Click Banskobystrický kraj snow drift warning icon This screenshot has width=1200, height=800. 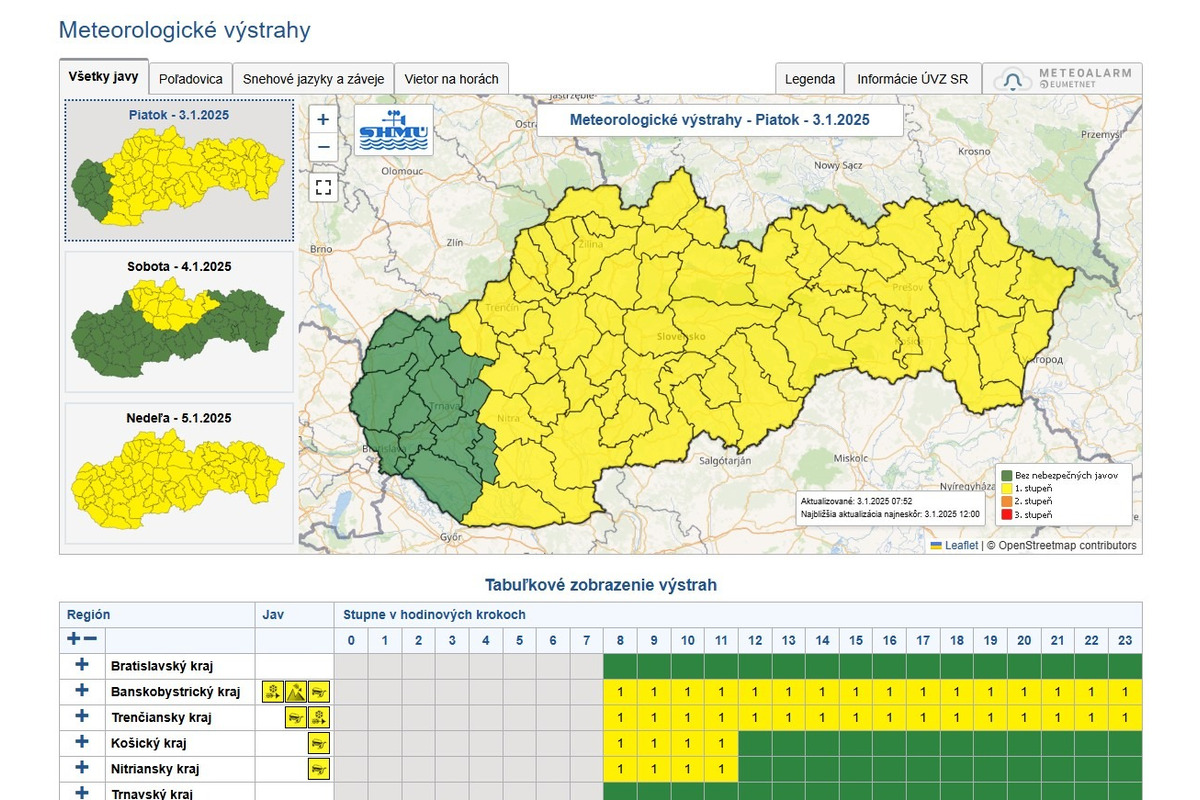(273, 691)
